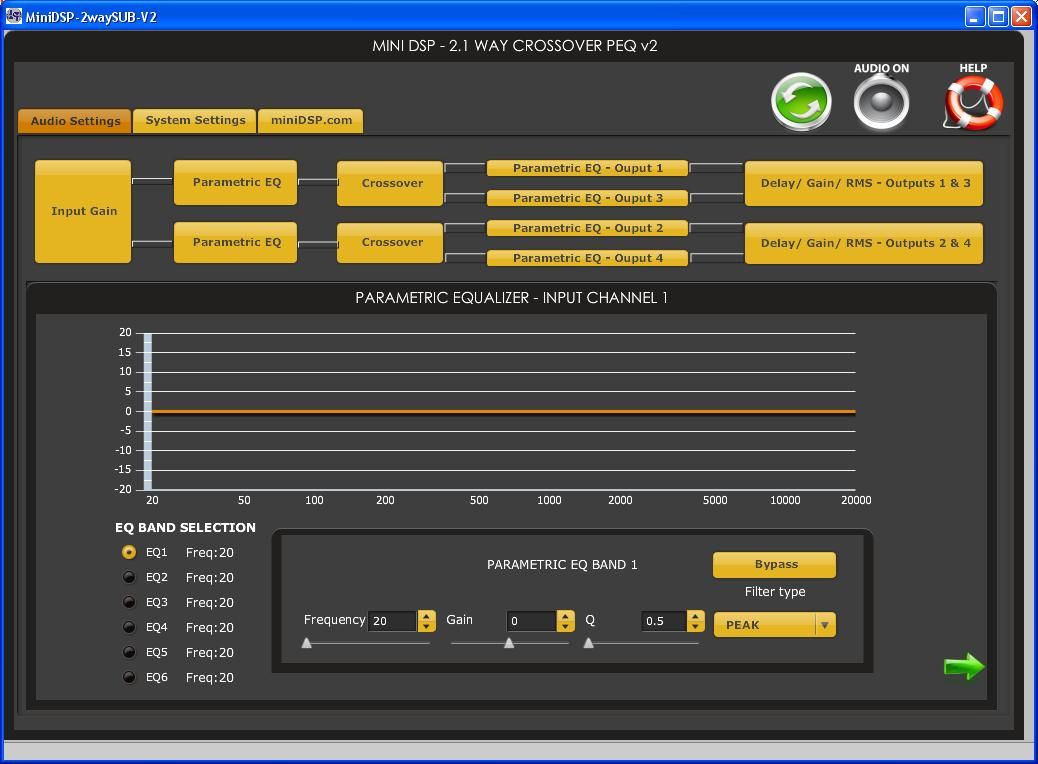Click the green refresh/synchronize icon
1038x764 pixels.
[x=801, y=101]
